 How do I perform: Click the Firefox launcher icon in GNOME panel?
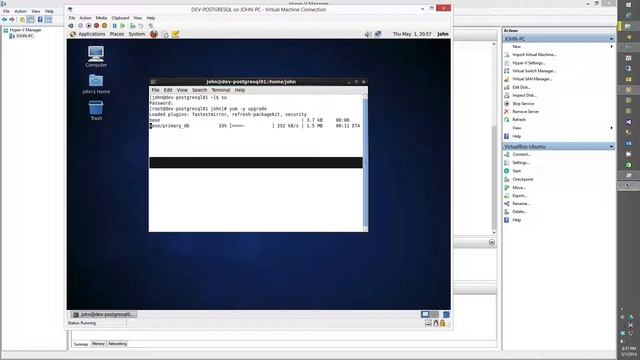(x=154, y=34)
